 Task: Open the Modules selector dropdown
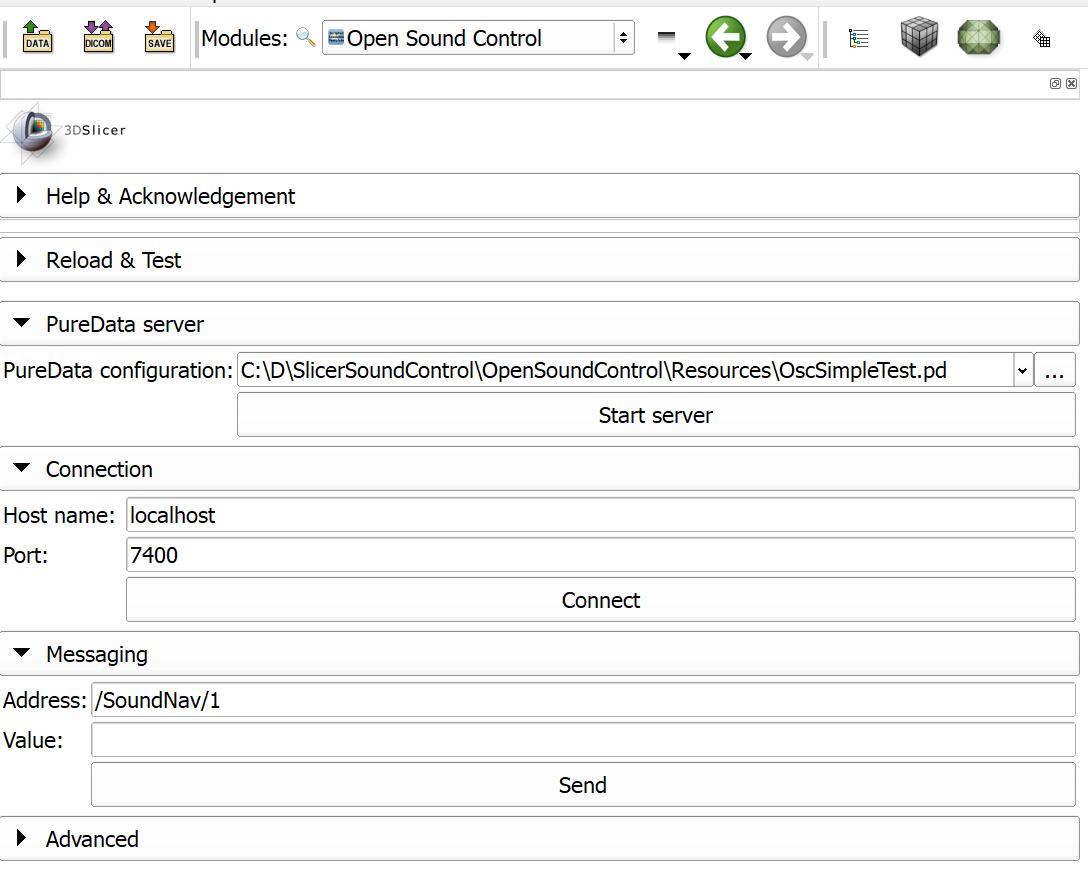coord(478,38)
